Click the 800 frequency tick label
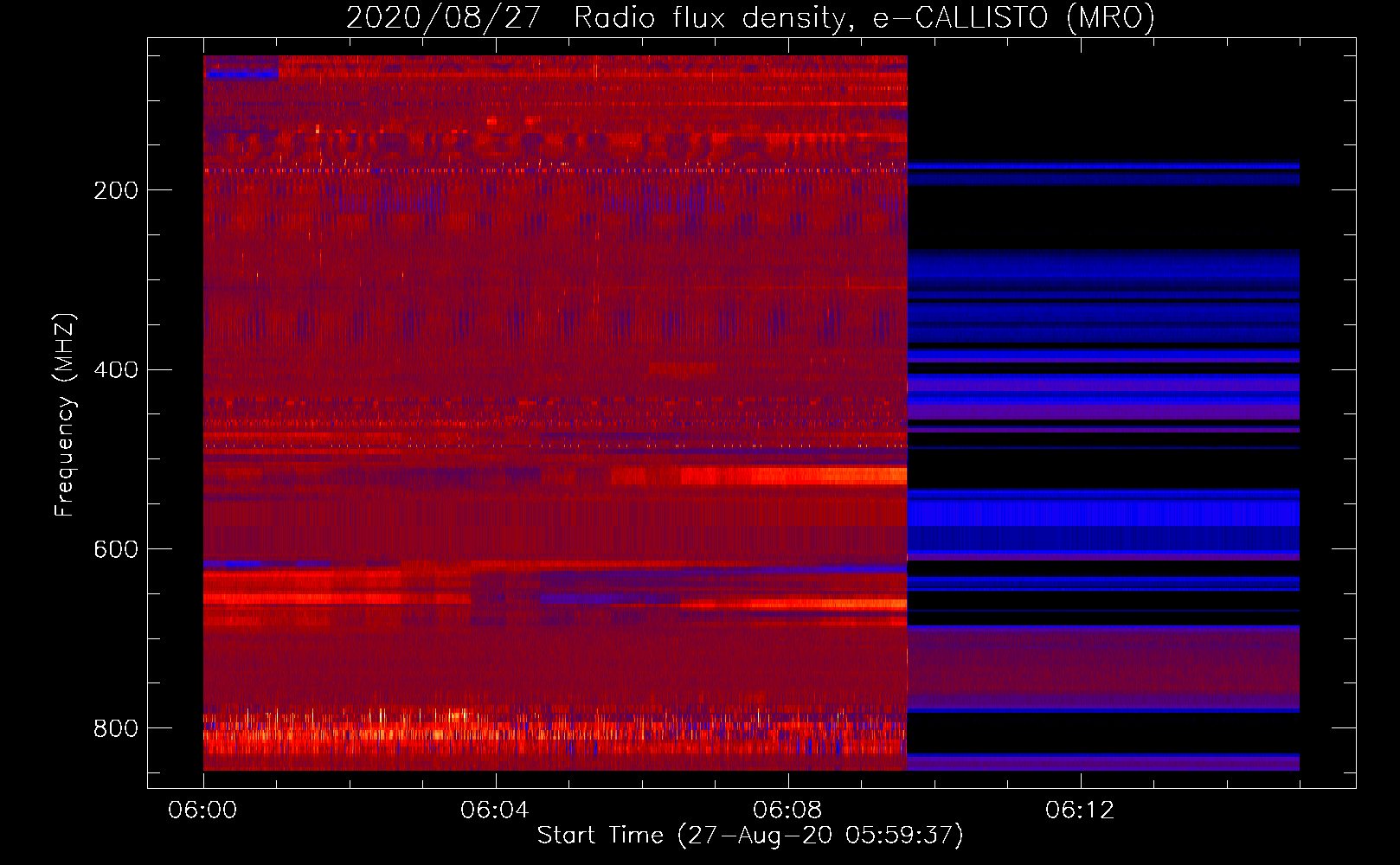Screen dimensions: 1400x865 [116, 728]
